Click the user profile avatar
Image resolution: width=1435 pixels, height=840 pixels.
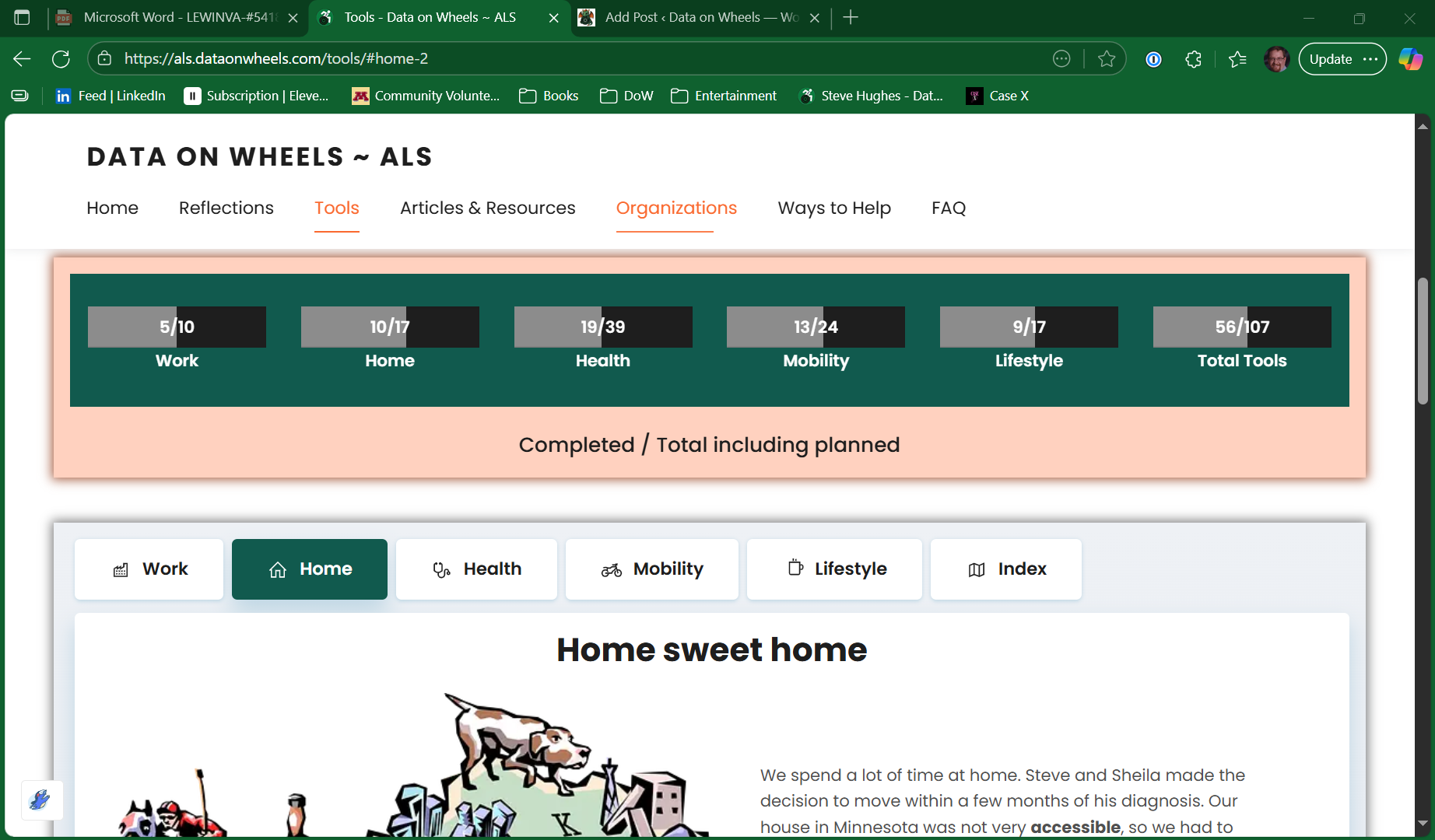(1276, 59)
